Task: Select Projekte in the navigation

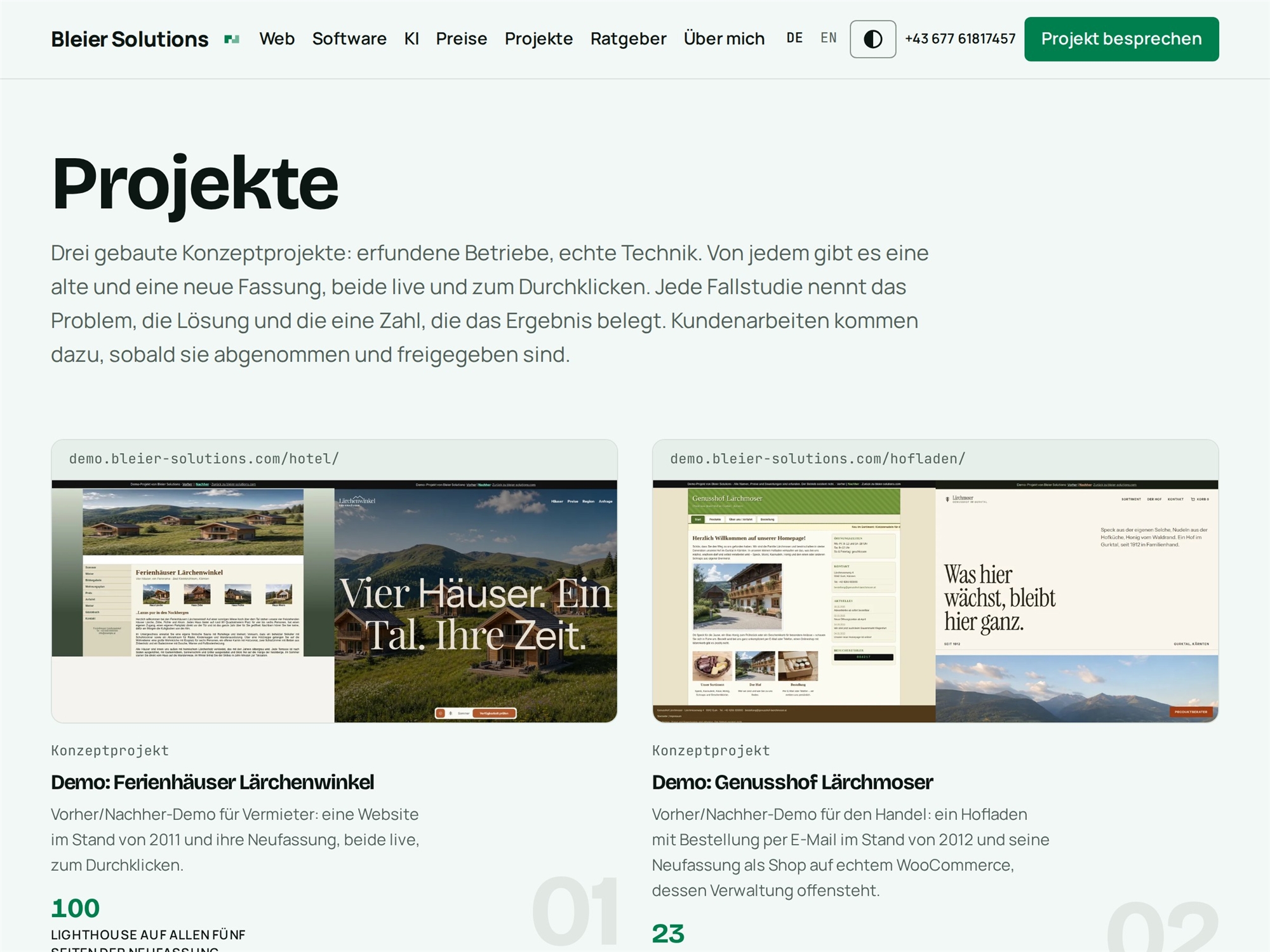Action: point(538,39)
